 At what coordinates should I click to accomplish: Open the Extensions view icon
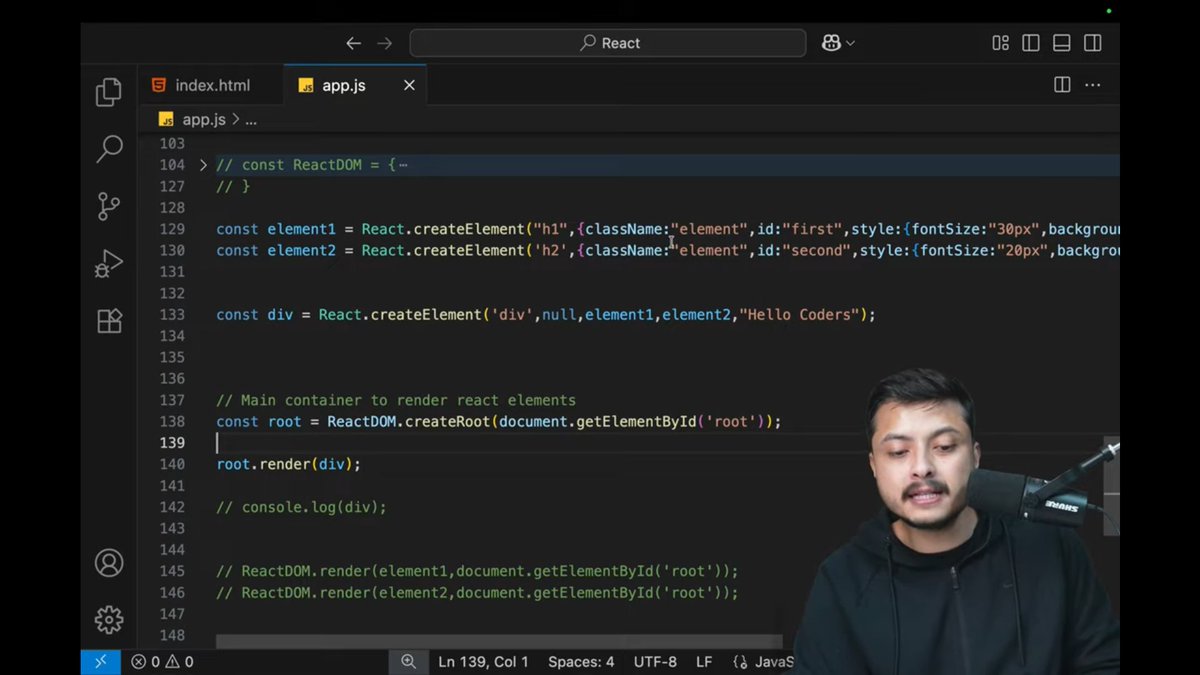pyautogui.click(x=109, y=320)
